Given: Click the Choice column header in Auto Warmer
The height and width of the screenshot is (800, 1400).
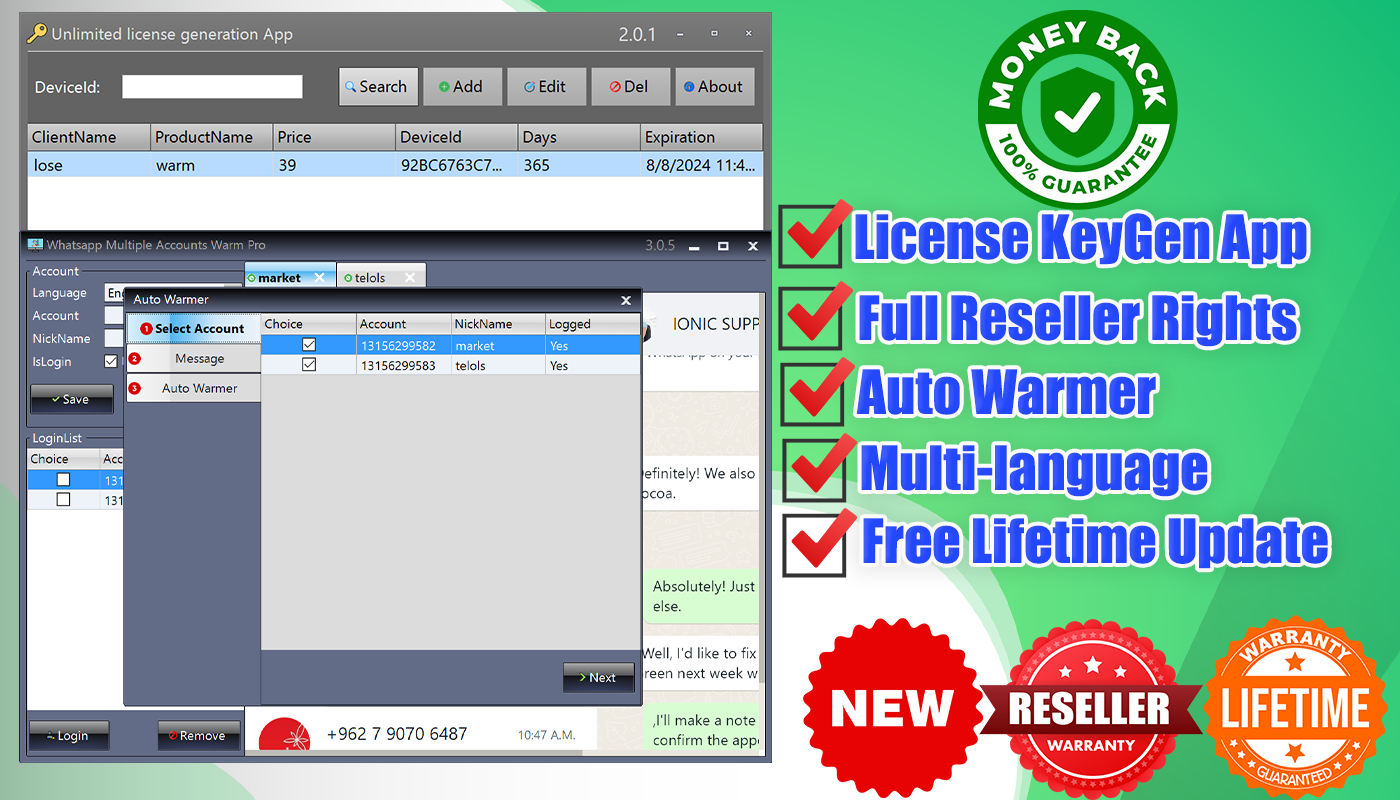Looking at the screenshot, I should click(309, 324).
